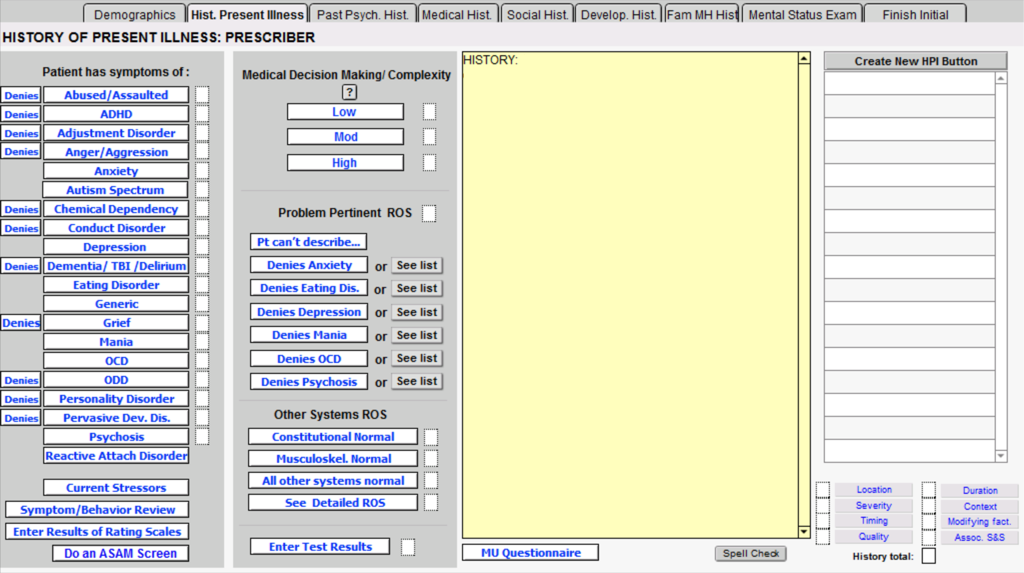This screenshot has width=1024, height=573.
Task: Switch to the Mental Status Exam tab
Action: [x=802, y=15]
